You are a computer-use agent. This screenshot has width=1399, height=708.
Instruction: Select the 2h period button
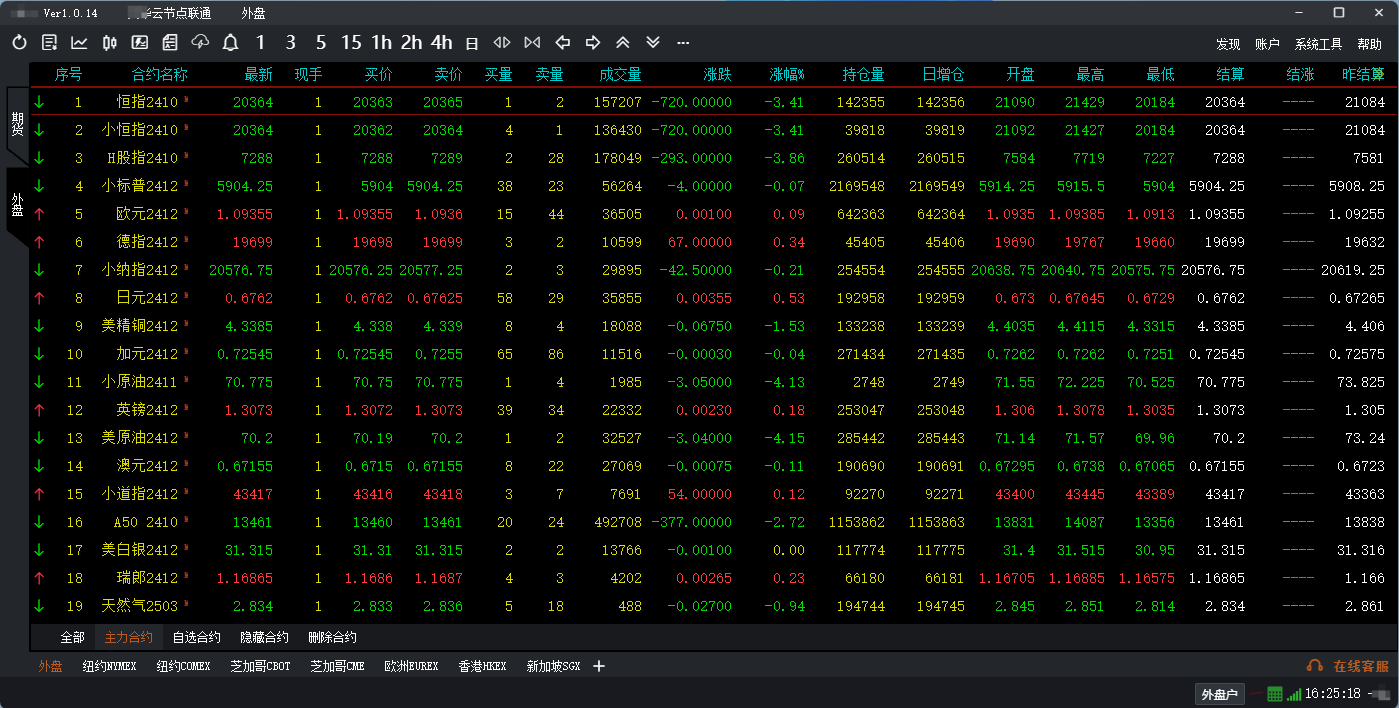411,43
